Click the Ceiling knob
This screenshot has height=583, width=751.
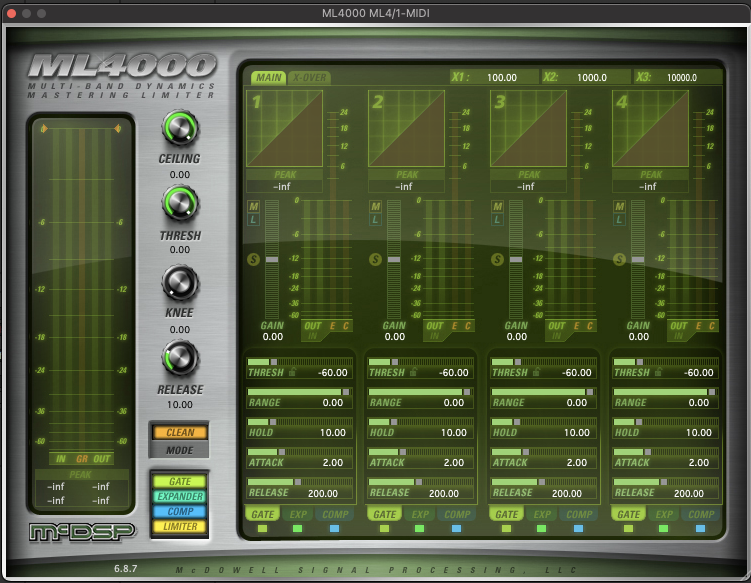[x=180, y=128]
